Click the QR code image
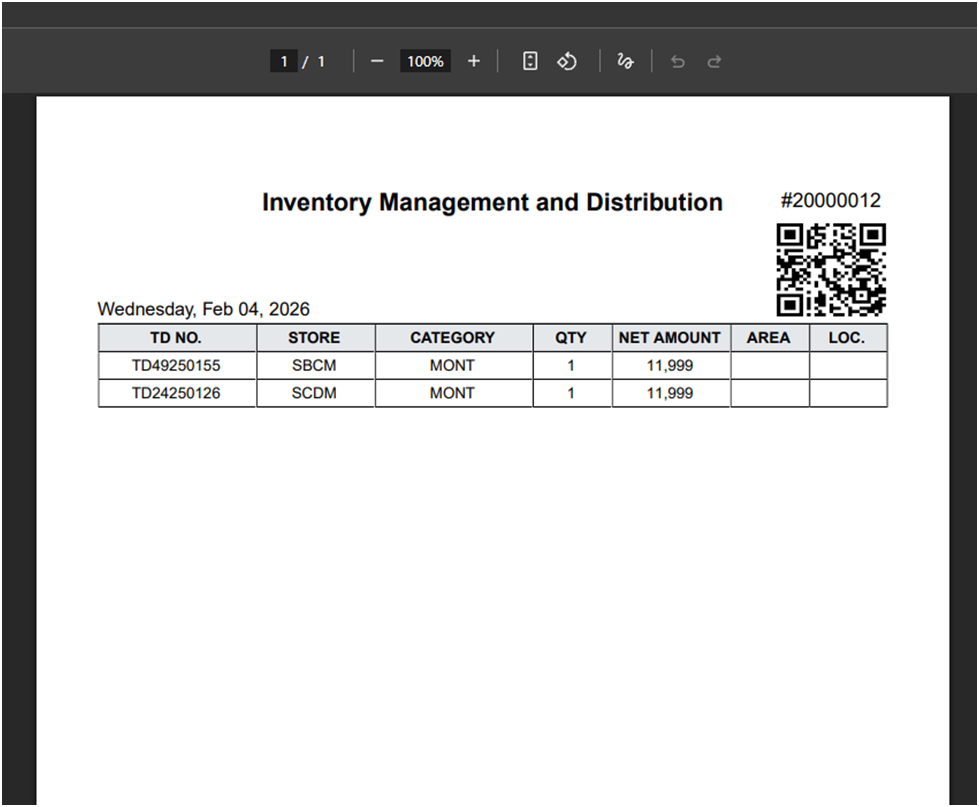This screenshot has height=807, width=979. click(x=831, y=270)
